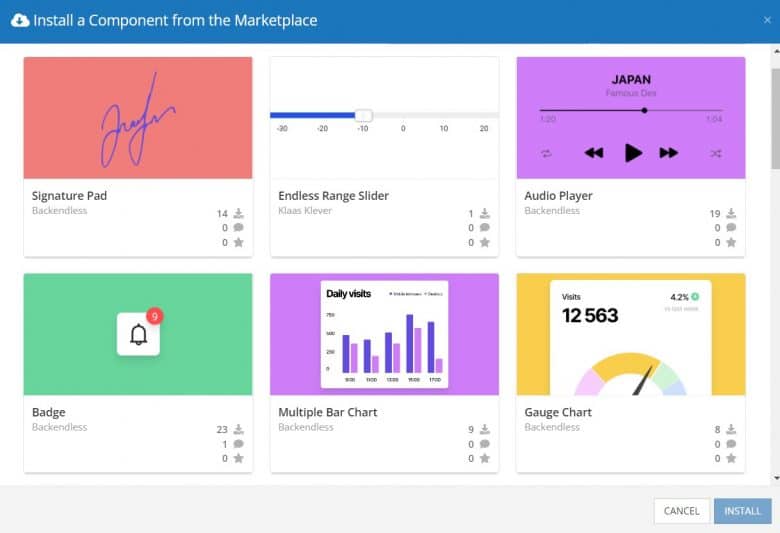Click the rewind icon in Audio Player preview
This screenshot has width=780, height=533.
[x=594, y=153]
